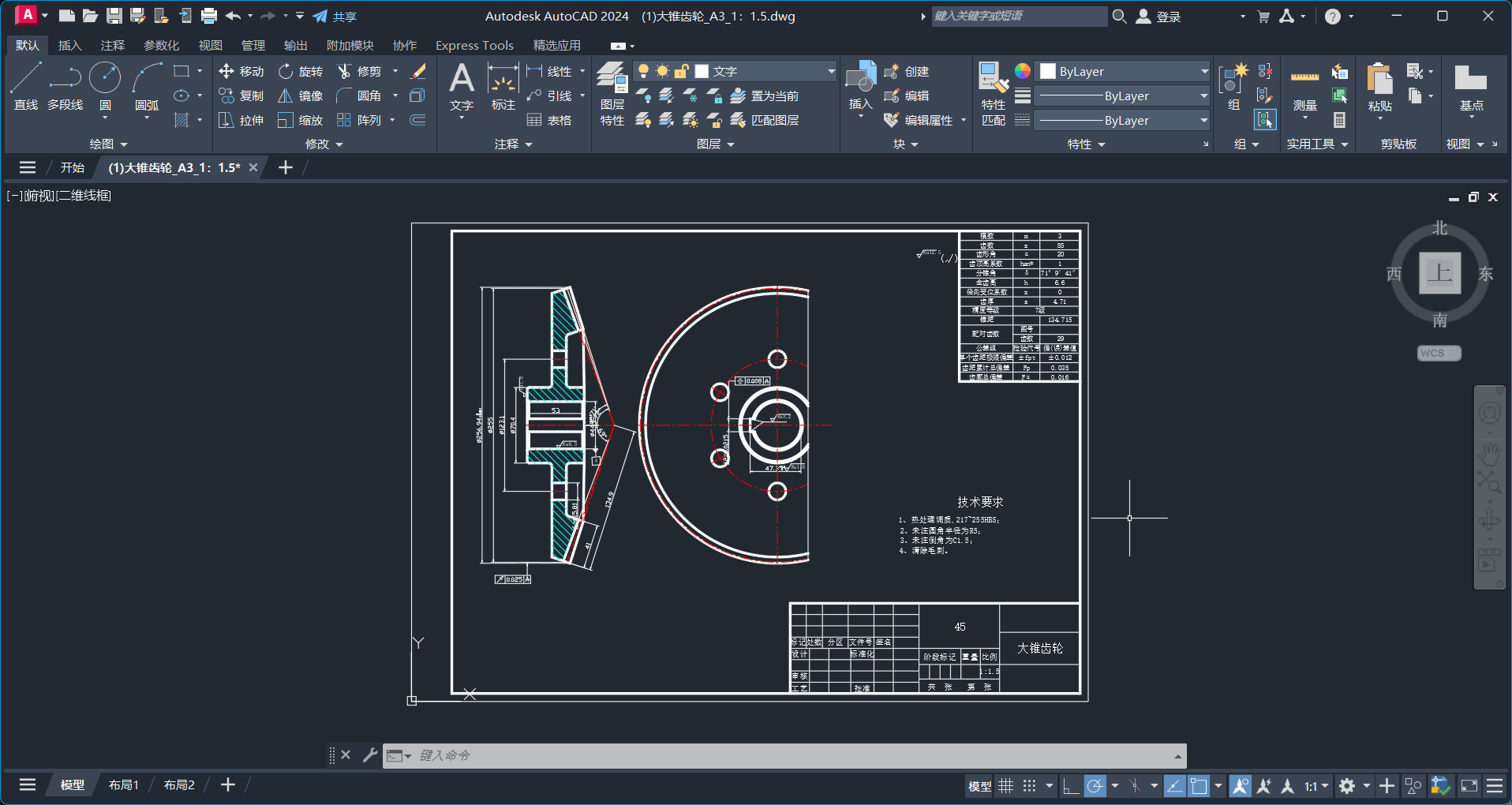Click the Move (移动) tool
This screenshot has width=1512, height=805.
pyautogui.click(x=241, y=71)
